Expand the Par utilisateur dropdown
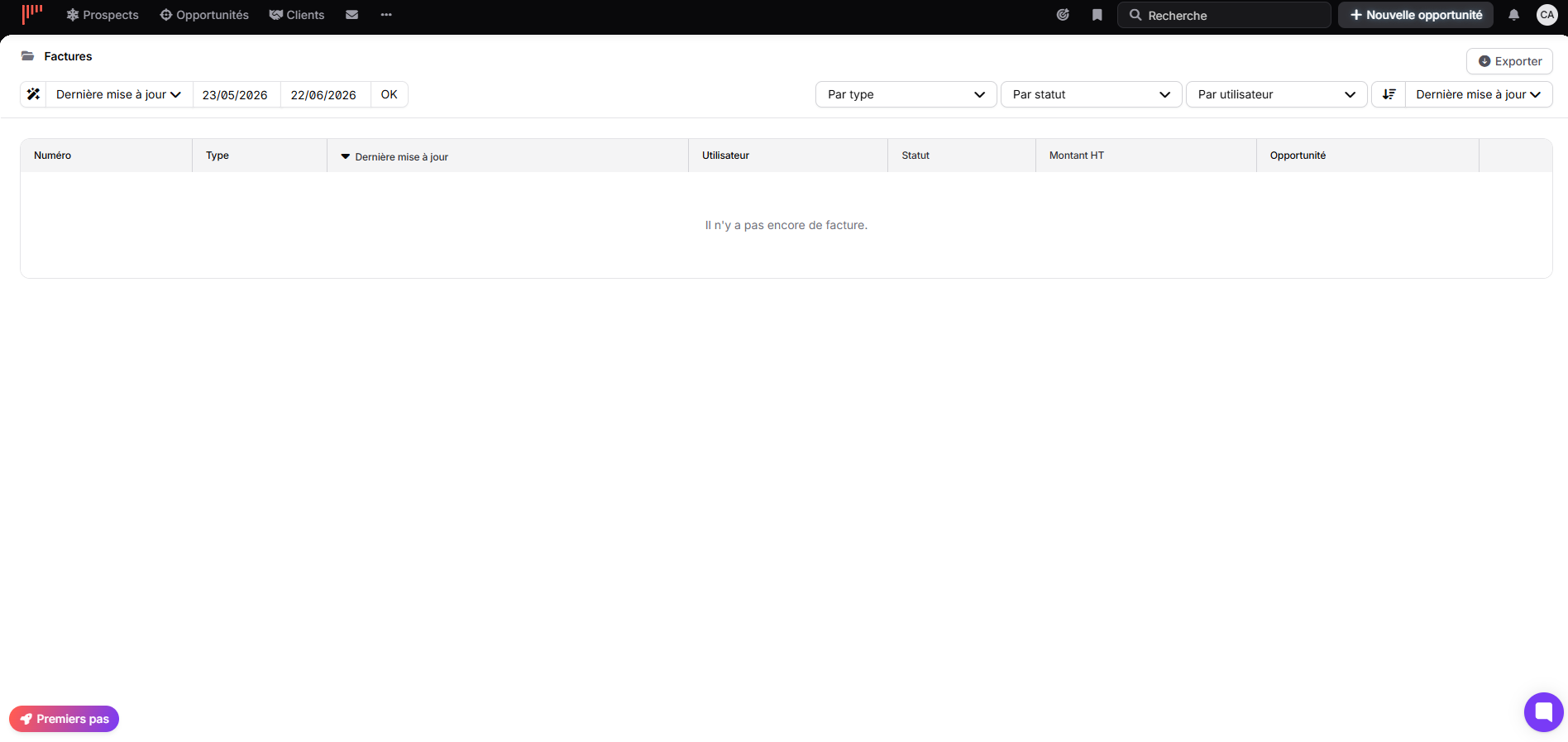This screenshot has width=1568, height=742. click(1277, 94)
